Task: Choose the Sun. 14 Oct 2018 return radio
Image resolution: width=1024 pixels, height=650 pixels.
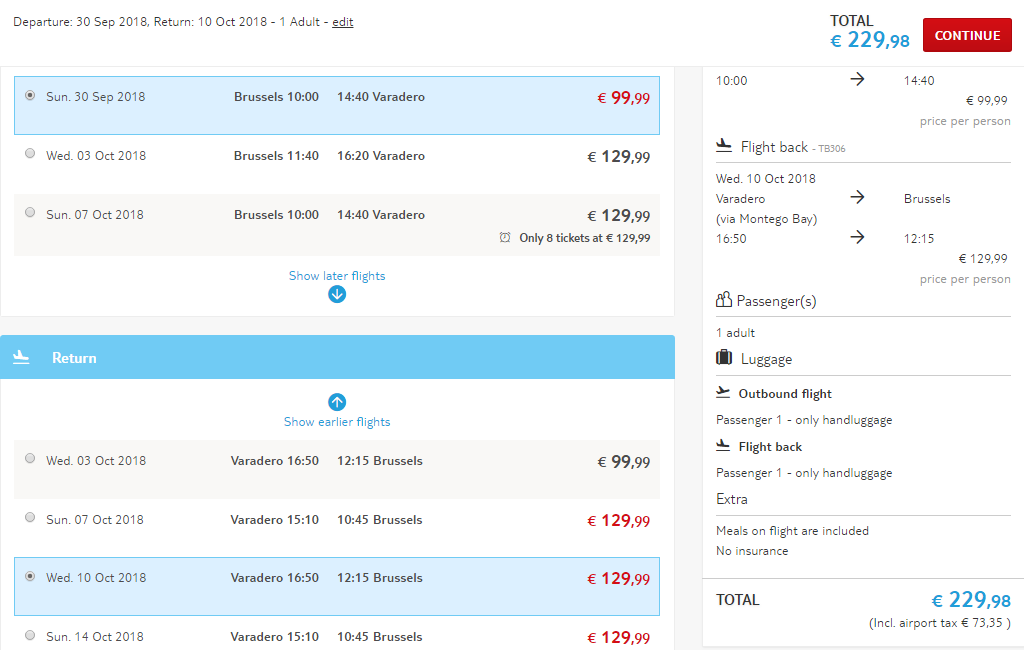Action: point(30,635)
